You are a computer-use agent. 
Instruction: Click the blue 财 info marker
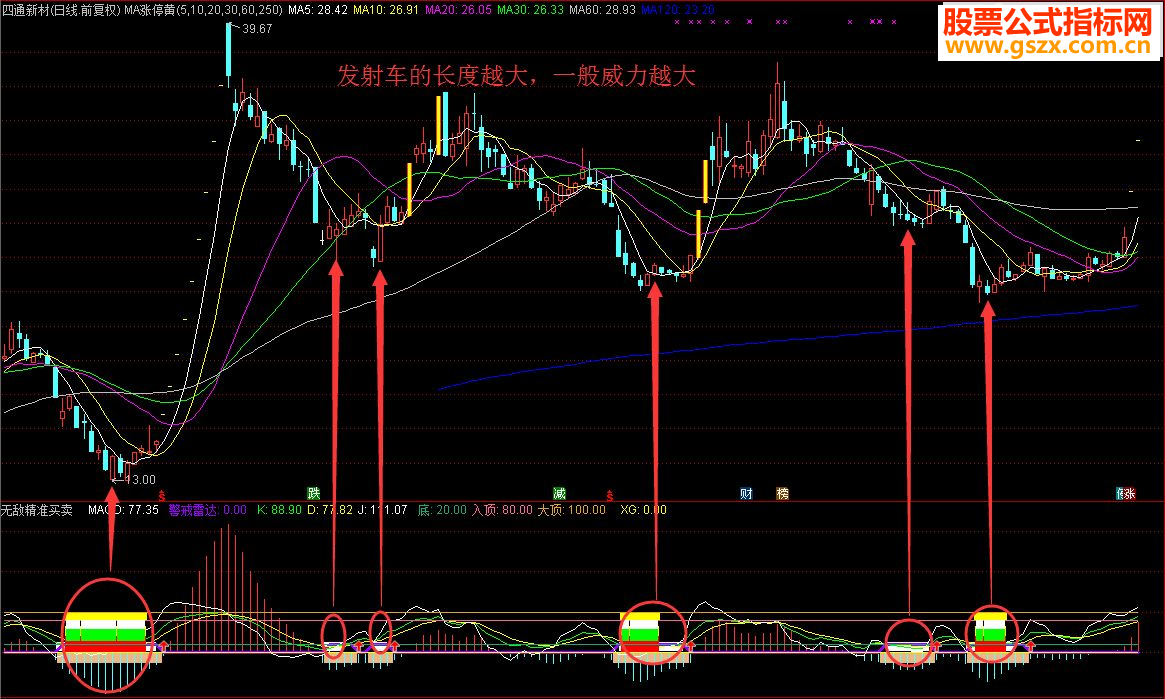(746, 493)
